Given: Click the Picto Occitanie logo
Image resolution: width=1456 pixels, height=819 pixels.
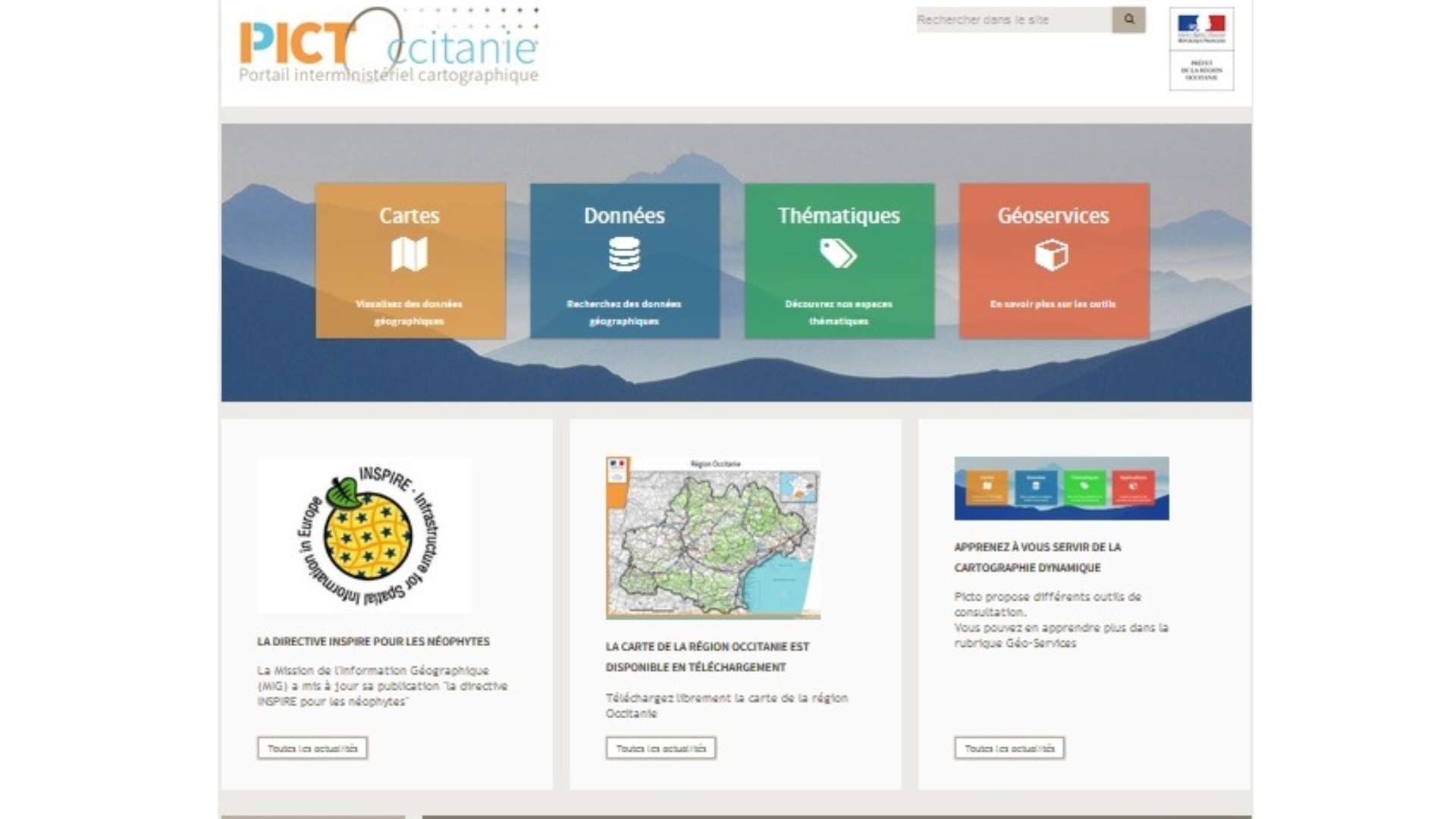Looking at the screenshot, I should point(388,47).
